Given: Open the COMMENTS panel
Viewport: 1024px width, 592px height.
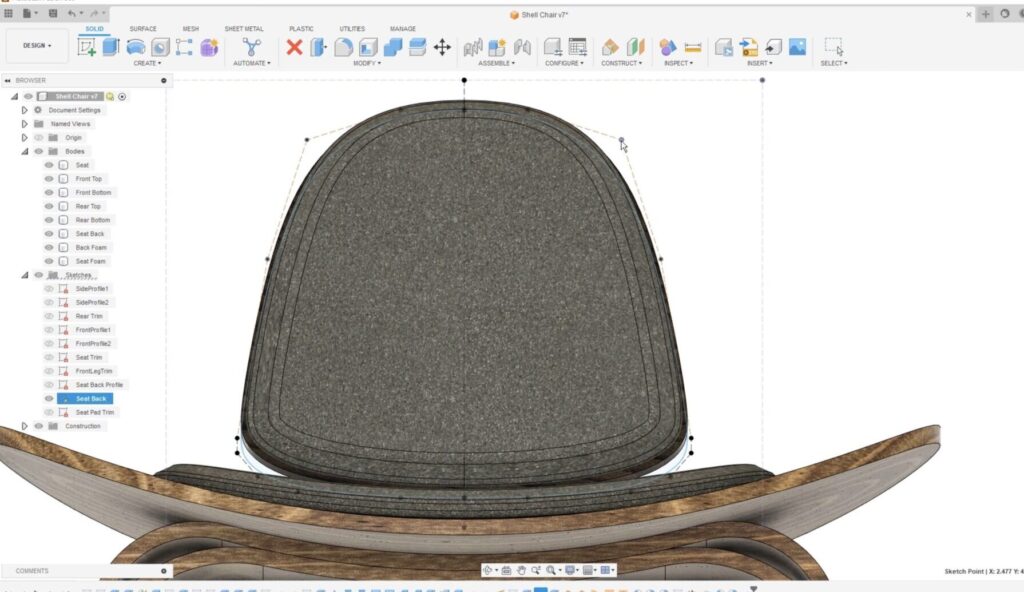Looking at the screenshot, I should pos(30,570).
